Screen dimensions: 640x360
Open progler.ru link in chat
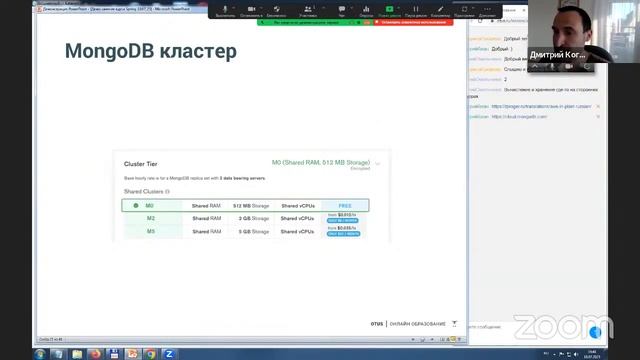coord(541,106)
